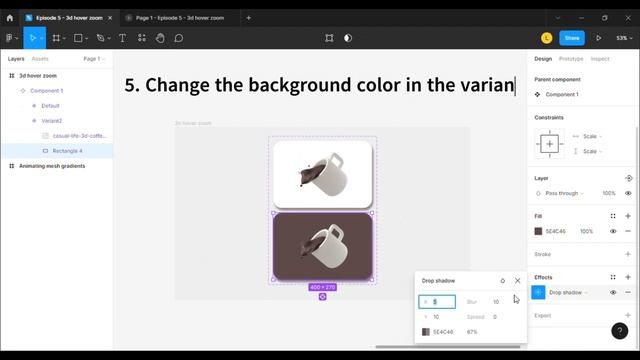Switch to the Layers tab

[16, 59]
